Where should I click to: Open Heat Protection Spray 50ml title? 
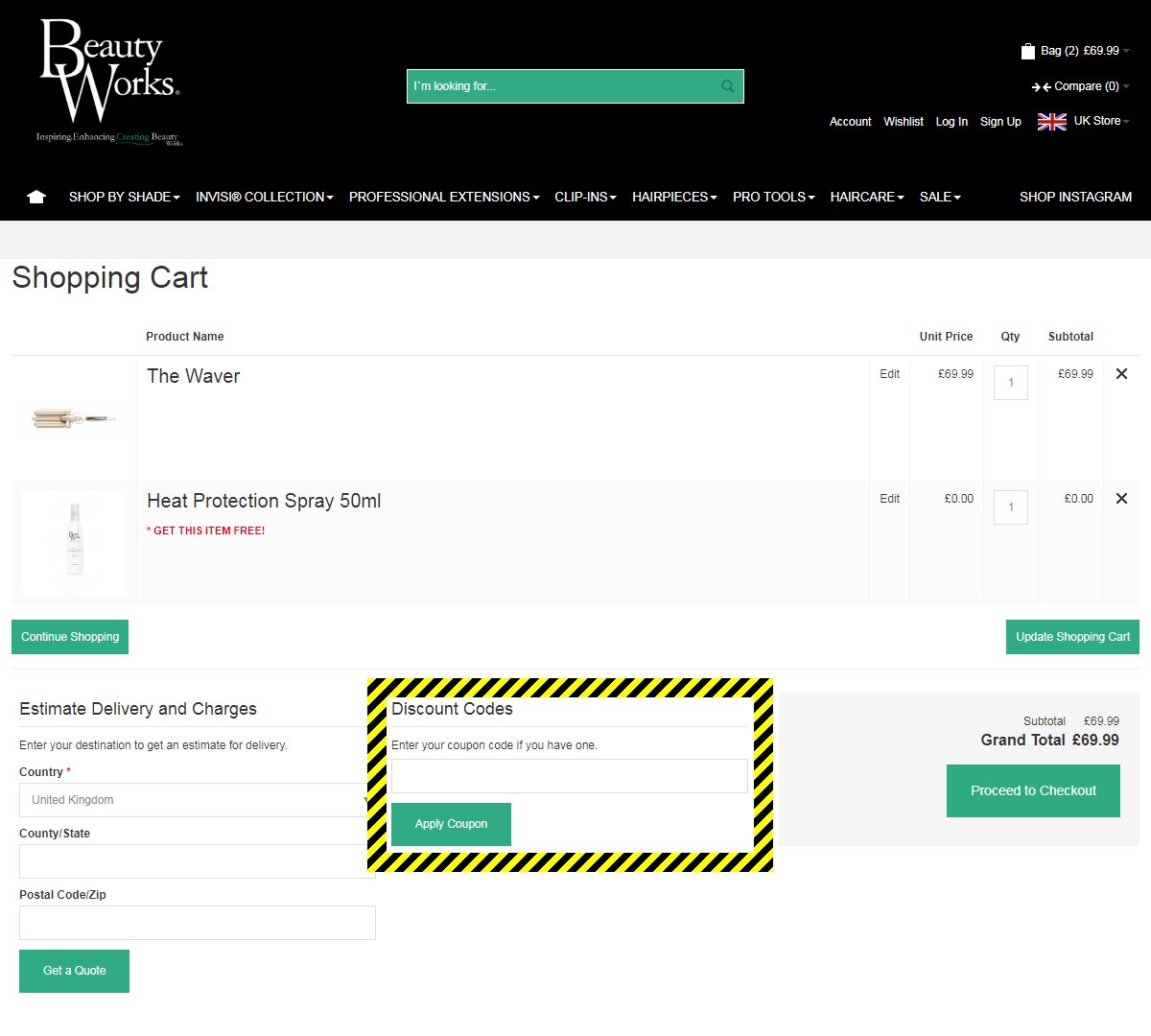tap(264, 501)
